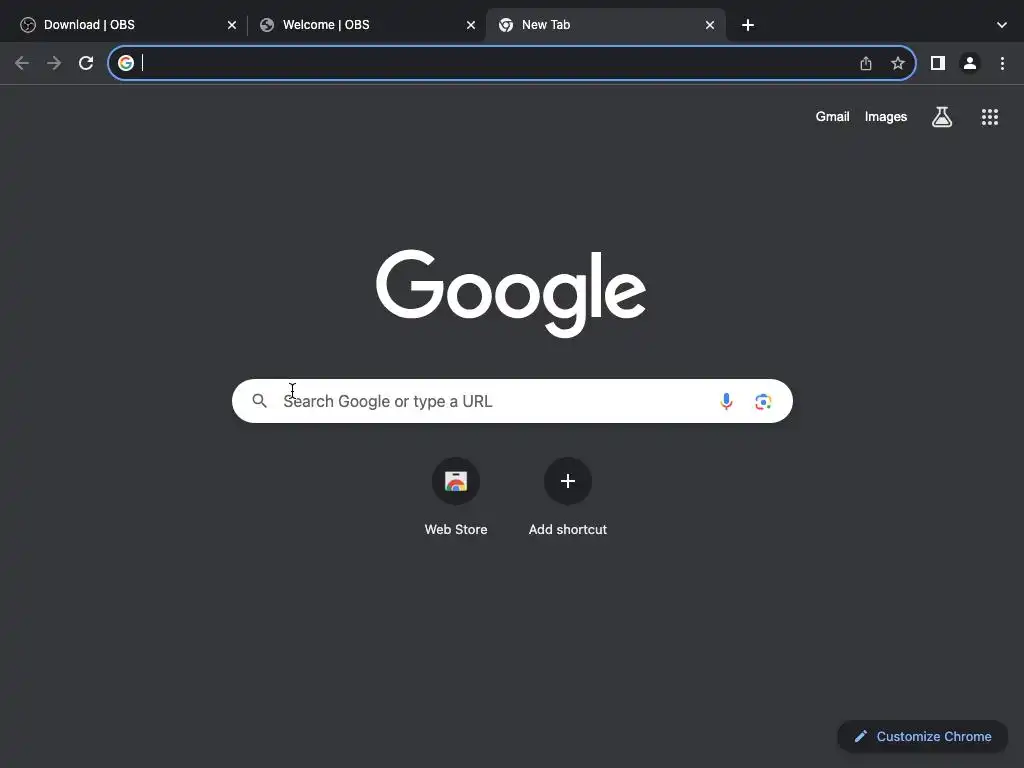Click the Google icon in address bar
Viewport: 1024px width, 768px height.
click(x=126, y=63)
